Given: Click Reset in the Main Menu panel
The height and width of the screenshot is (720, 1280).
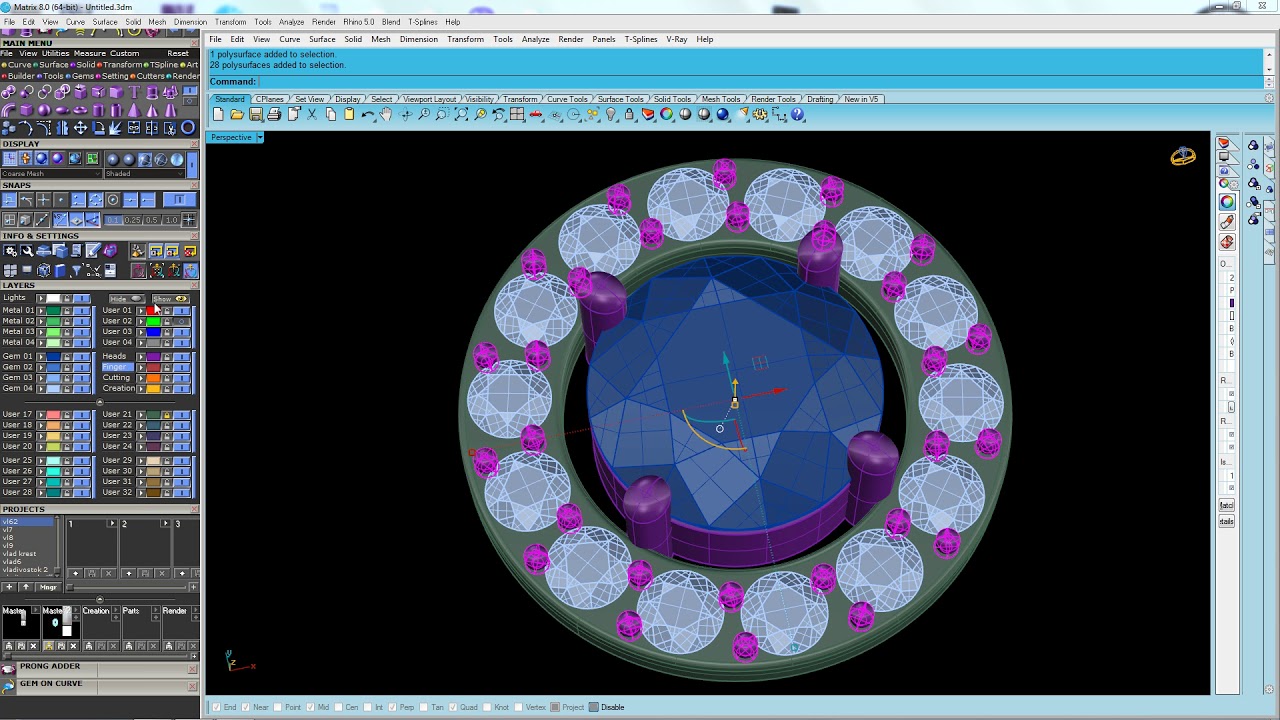Looking at the screenshot, I should tap(178, 53).
